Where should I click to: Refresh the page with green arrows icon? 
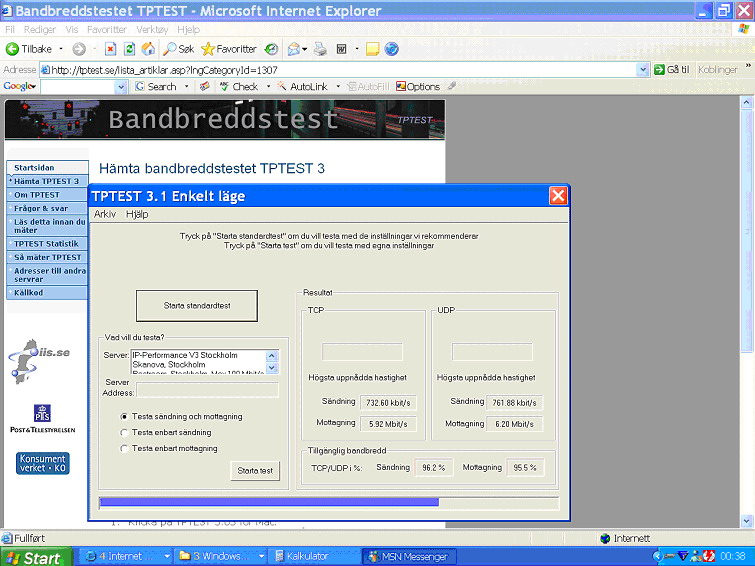pyautogui.click(x=129, y=49)
